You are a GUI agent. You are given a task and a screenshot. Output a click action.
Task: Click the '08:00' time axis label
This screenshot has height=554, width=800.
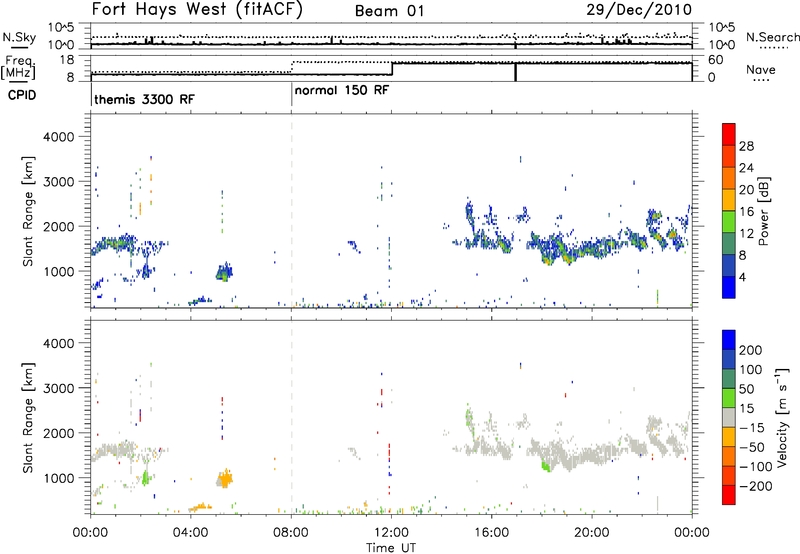pyautogui.click(x=291, y=533)
